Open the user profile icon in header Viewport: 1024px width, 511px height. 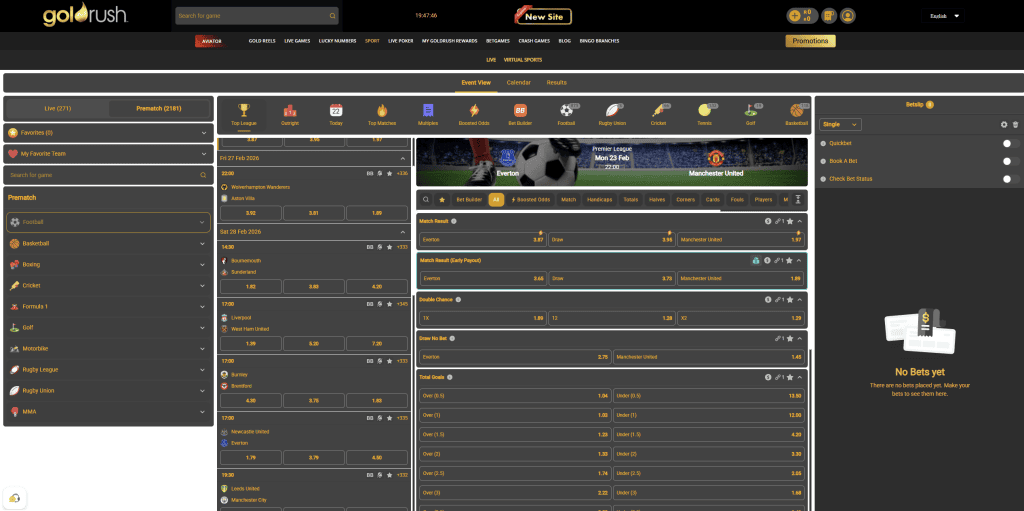tap(848, 16)
